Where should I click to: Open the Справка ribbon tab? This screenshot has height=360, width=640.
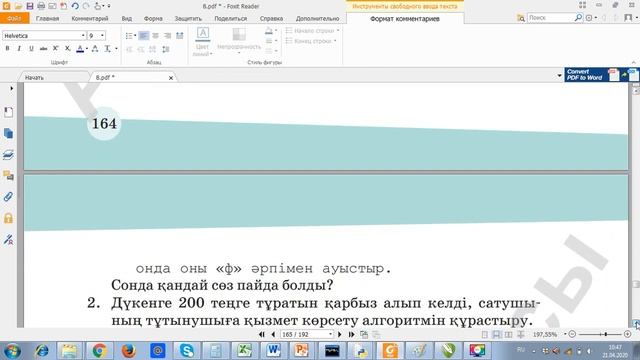click(x=271, y=18)
